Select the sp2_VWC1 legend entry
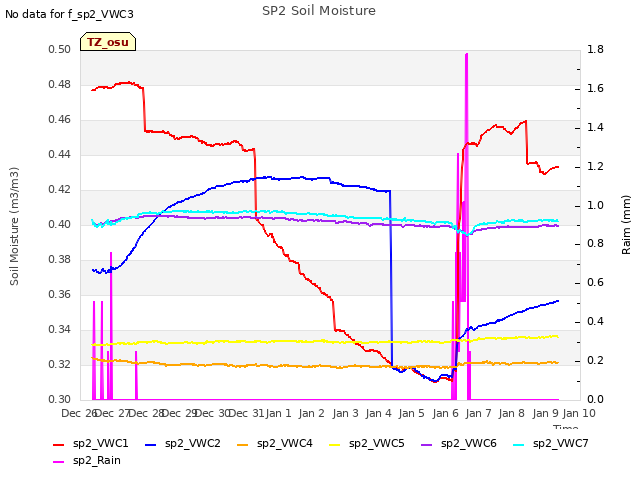The width and height of the screenshot is (640, 480). pos(91,444)
